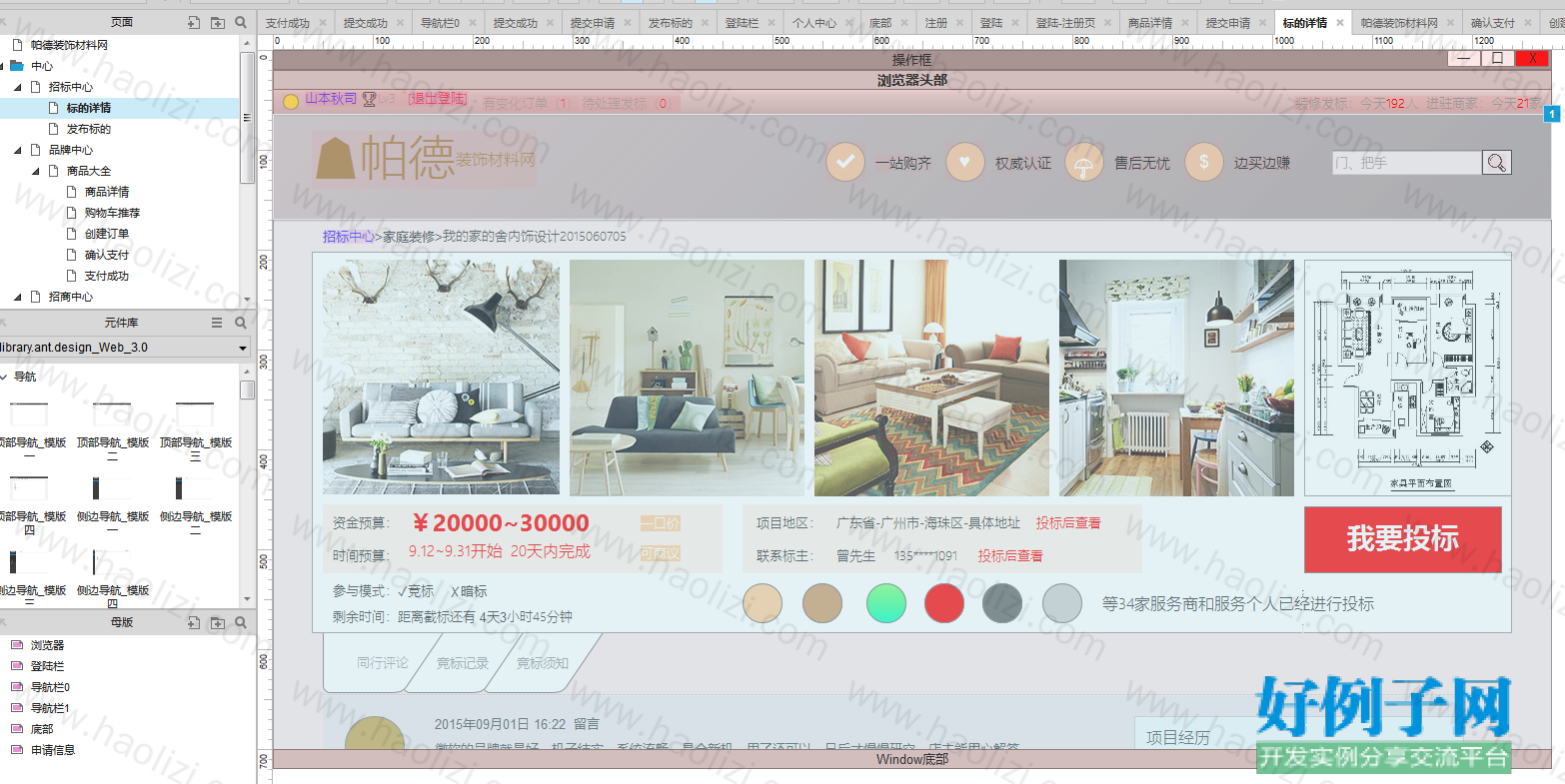Open the 帕德装饰材料网 page in the tree
This screenshot has height=784, width=1565.
69,45
